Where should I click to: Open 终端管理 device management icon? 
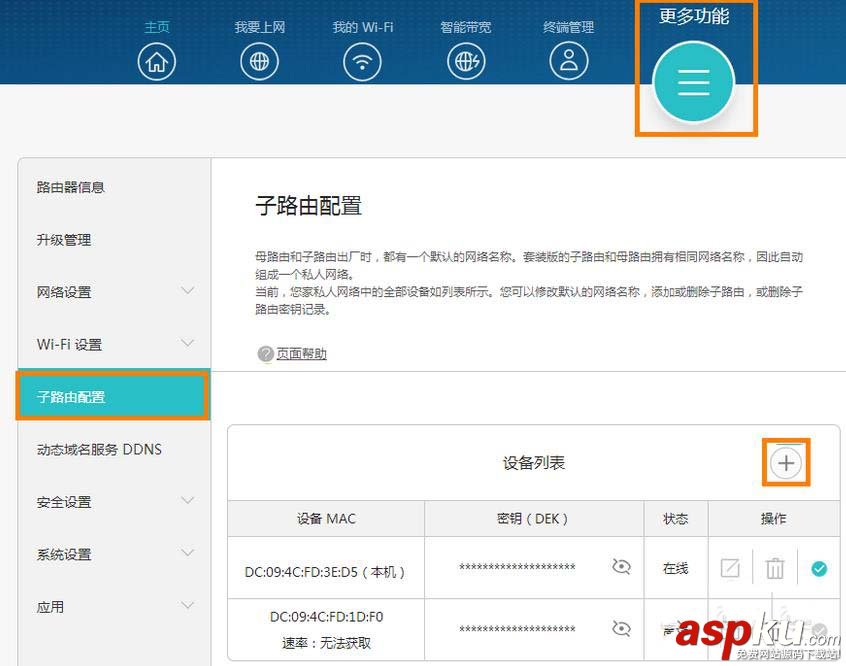(568, 61)
